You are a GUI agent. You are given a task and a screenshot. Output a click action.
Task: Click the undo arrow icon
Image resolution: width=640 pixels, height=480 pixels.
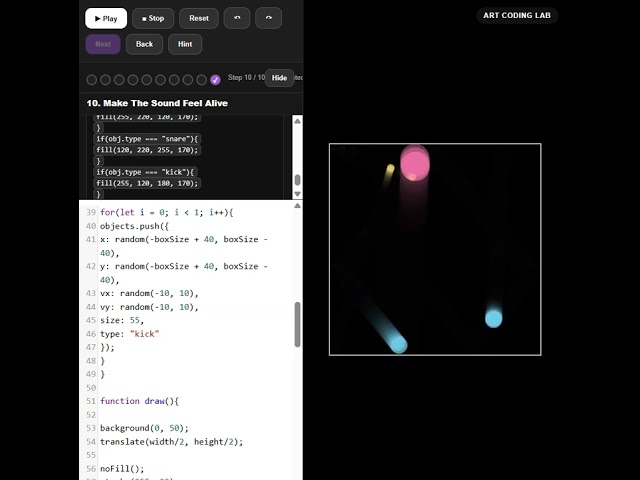click(237, 18)
